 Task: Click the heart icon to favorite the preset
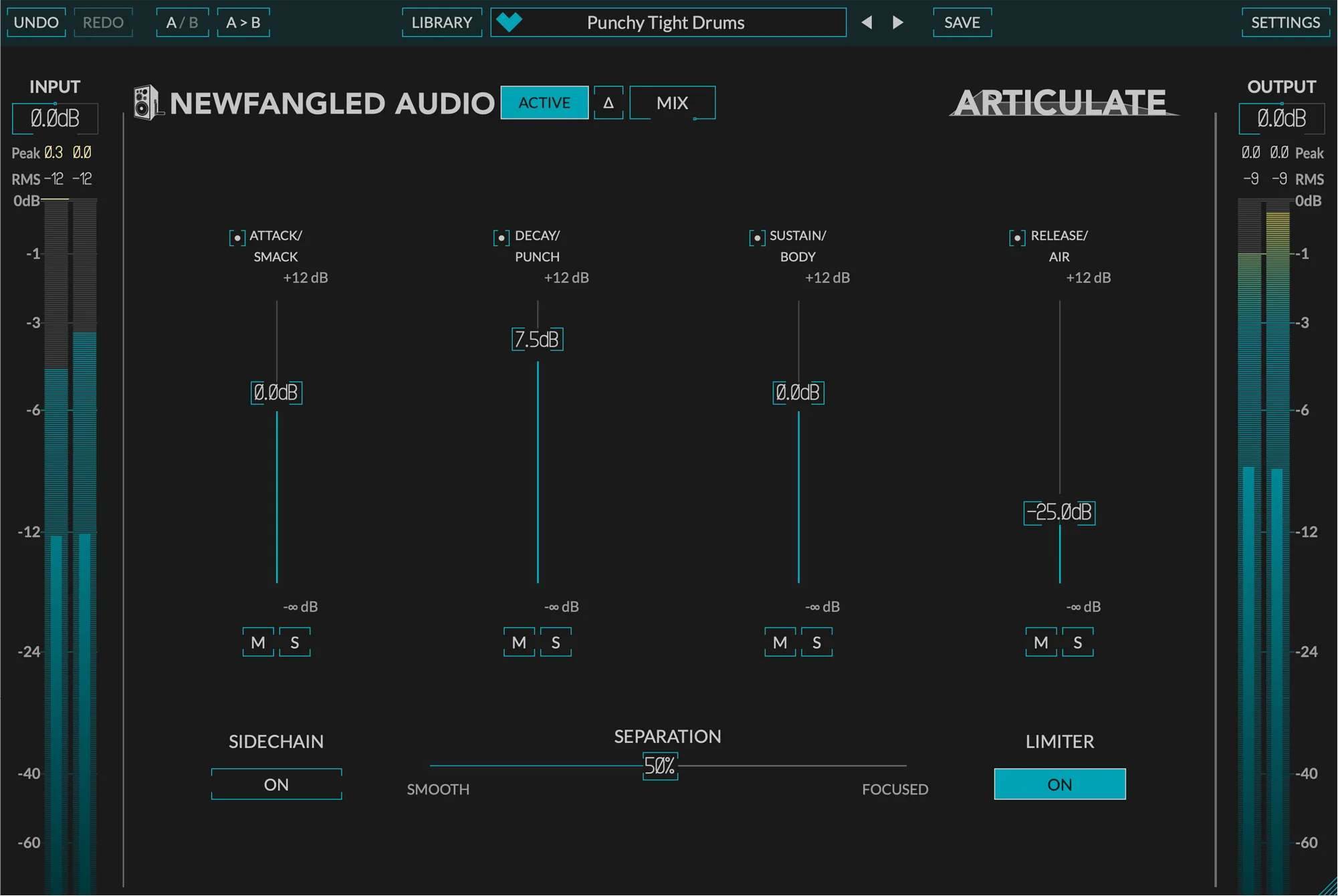(x=511, y=22)
